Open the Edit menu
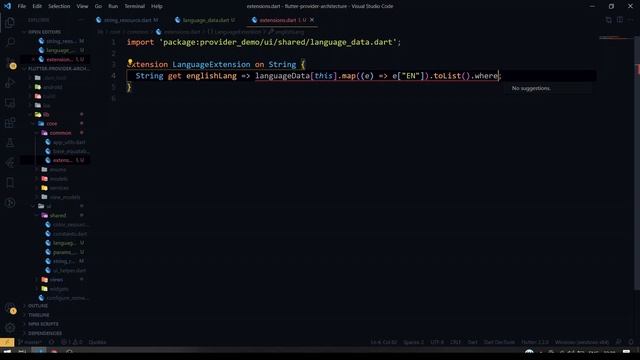This screenshot has width=640, height=360. click(37, 6)
